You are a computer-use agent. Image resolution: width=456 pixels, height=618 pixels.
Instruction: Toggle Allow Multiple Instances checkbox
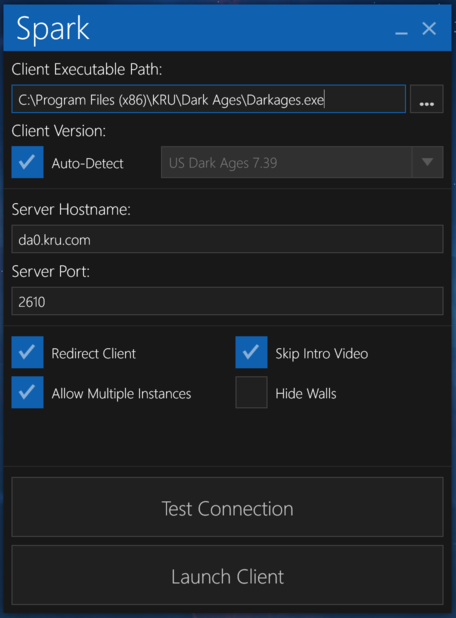coord(27,392)
